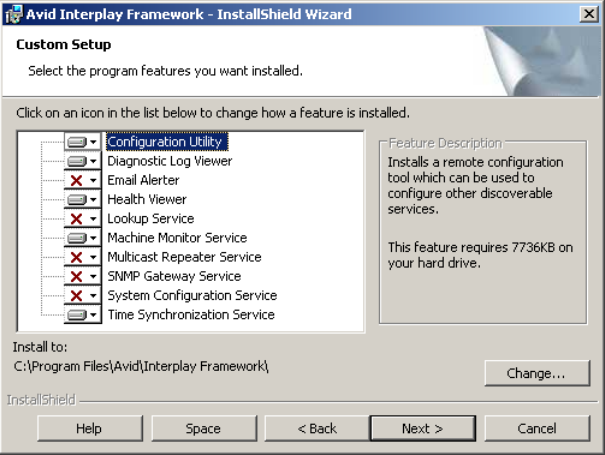The width and height of the screenshot is (605, 455).
Task: Proceed with the Next > button
Action: (423, 428)
